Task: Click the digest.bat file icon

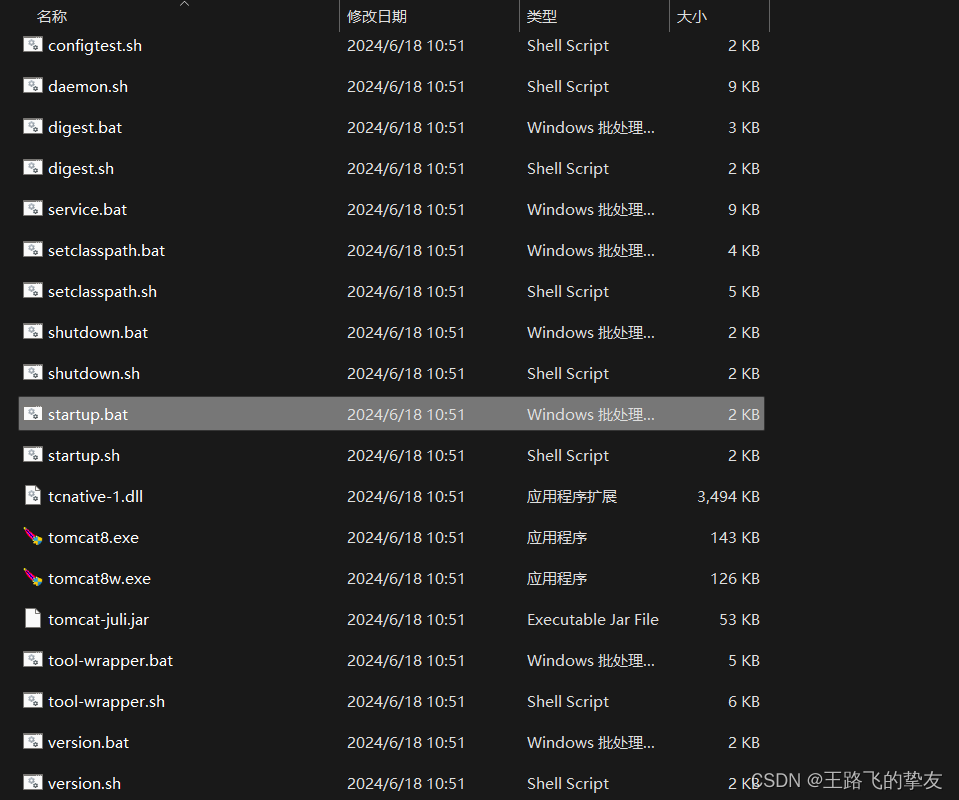Action: click(x=33, y=127)
